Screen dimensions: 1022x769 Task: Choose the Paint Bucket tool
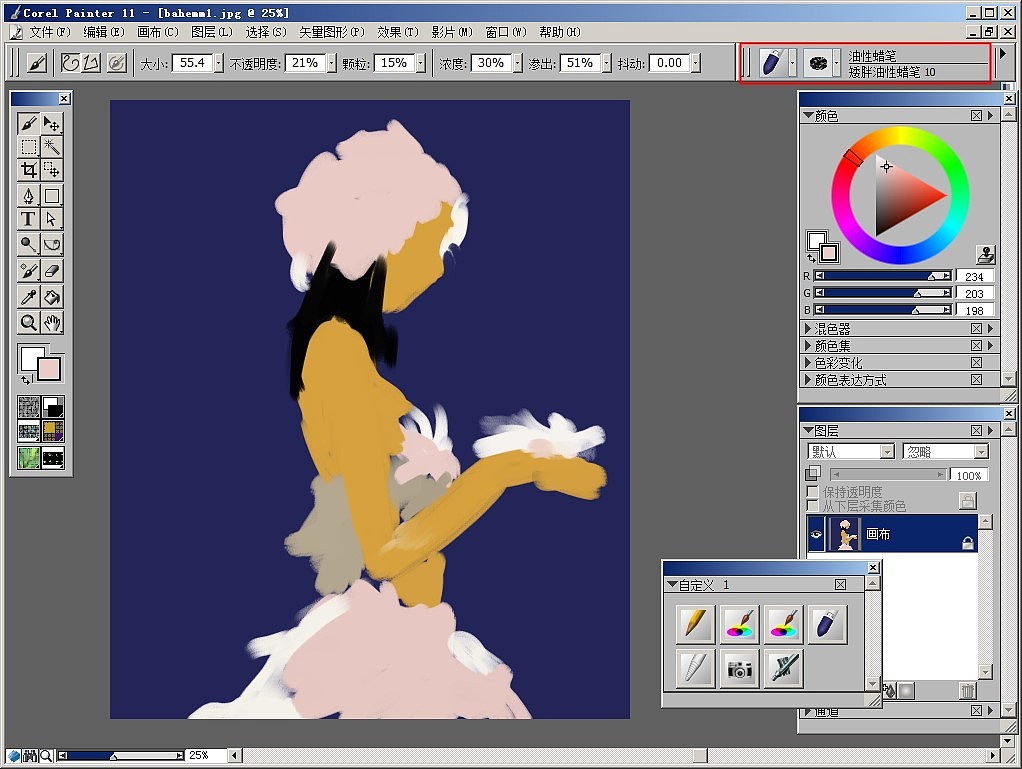pos(52,297)
